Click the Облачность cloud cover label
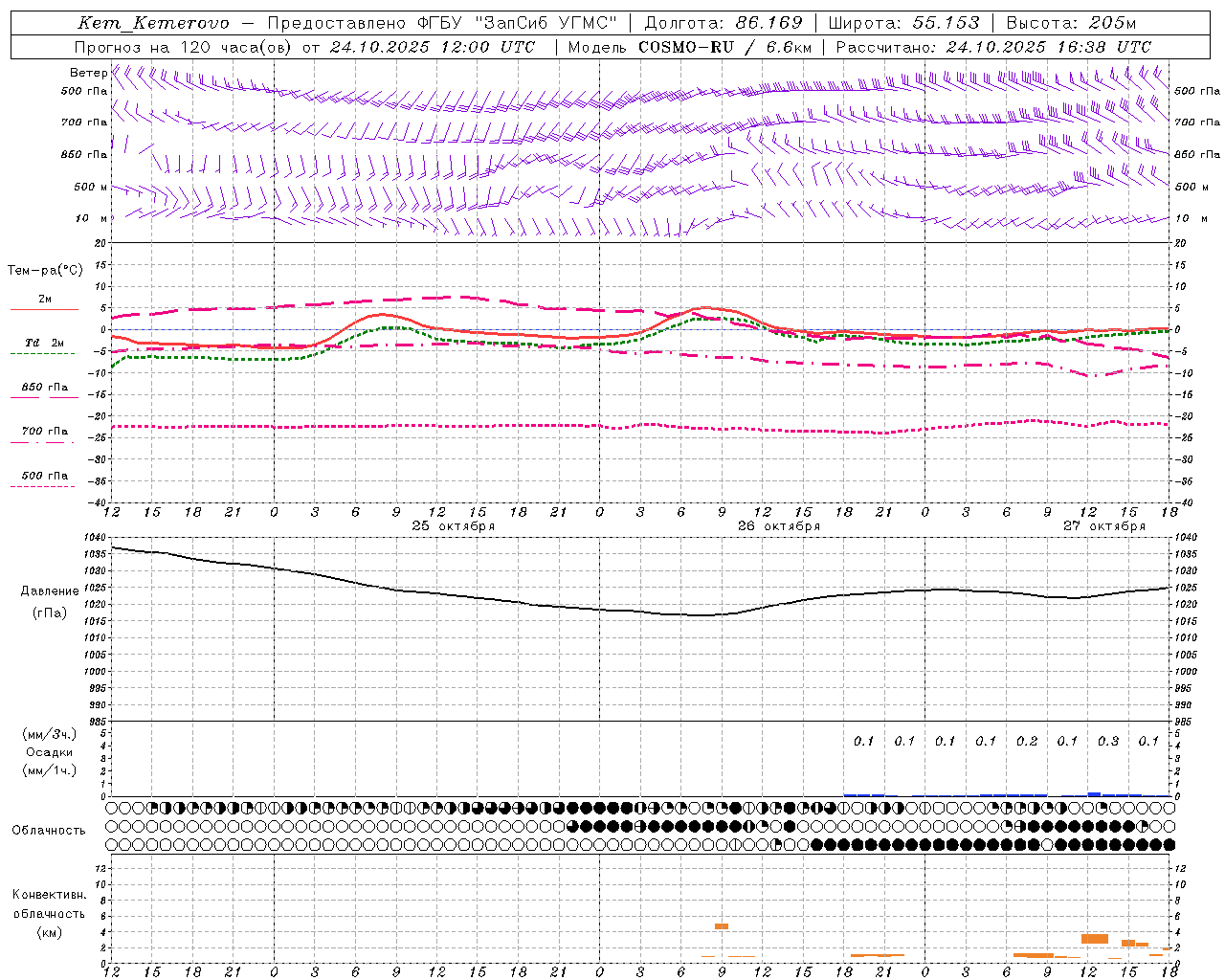 tap(49, 831)
